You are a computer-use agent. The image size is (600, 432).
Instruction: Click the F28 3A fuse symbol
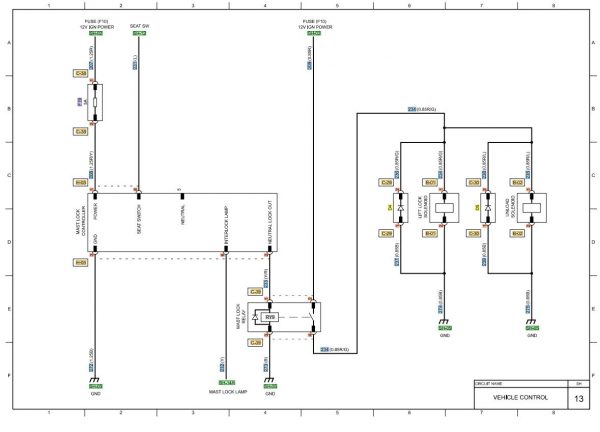(95, 103)
